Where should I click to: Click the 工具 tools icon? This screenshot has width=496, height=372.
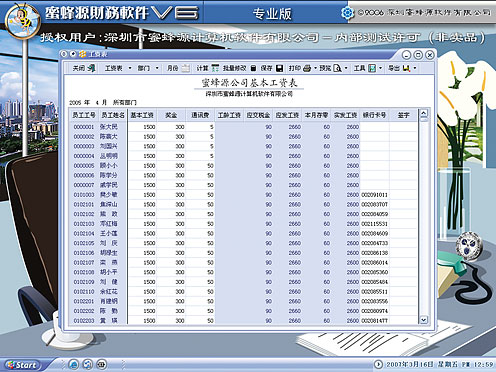[372, 68]
